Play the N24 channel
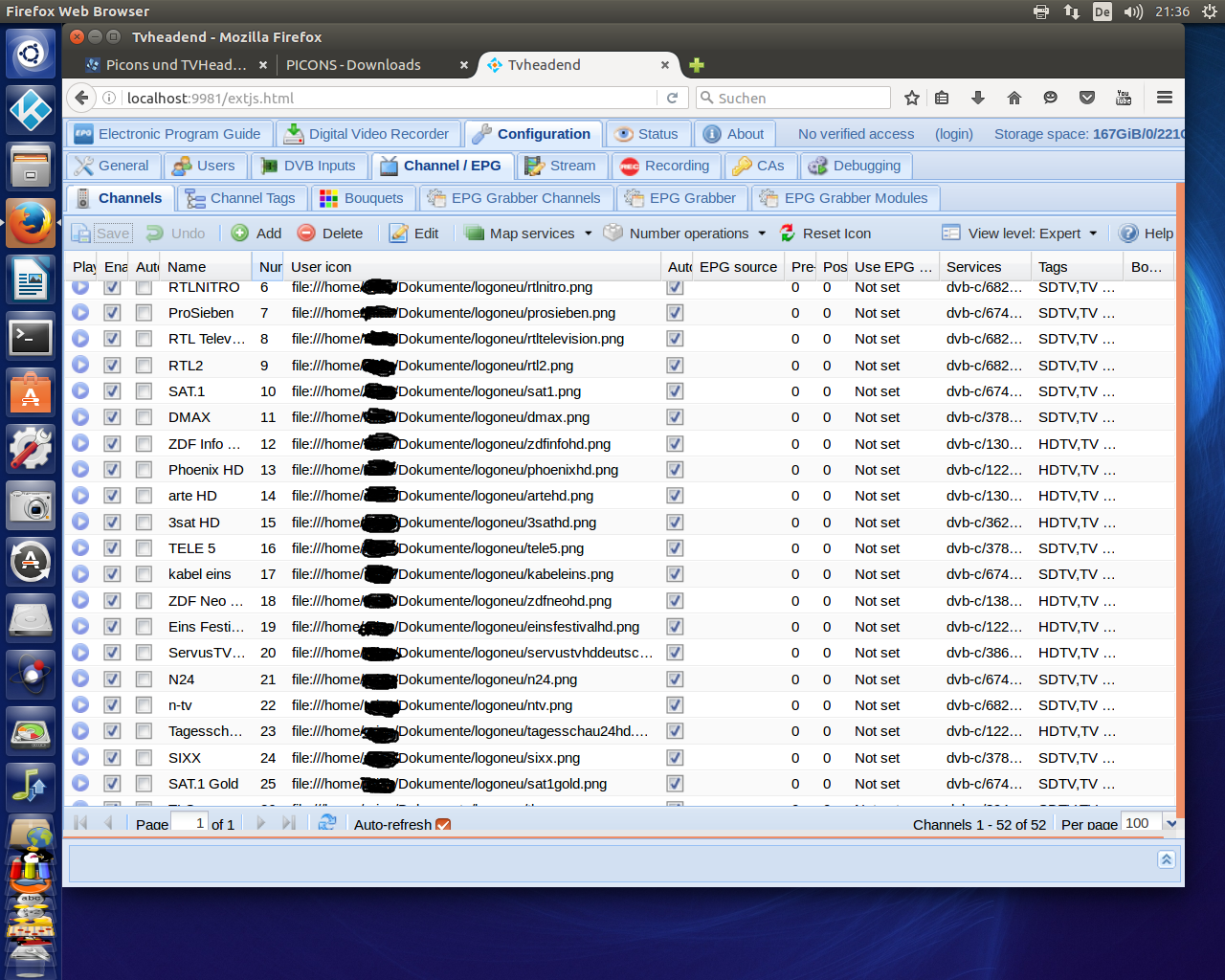Image resolution: width=1225 pixels, height=980 pixels. pyautogui.click(x=80, y=679)
